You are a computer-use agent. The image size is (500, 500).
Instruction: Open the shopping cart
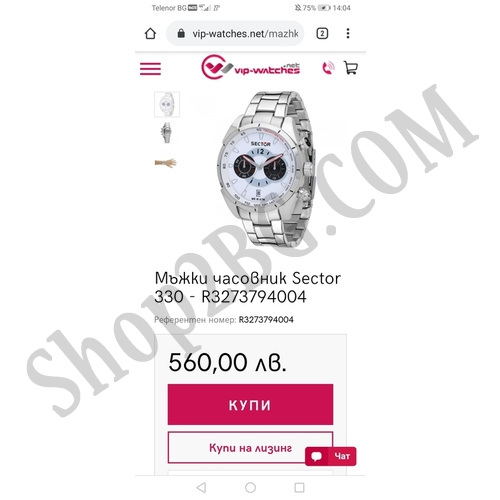[350, 68]
